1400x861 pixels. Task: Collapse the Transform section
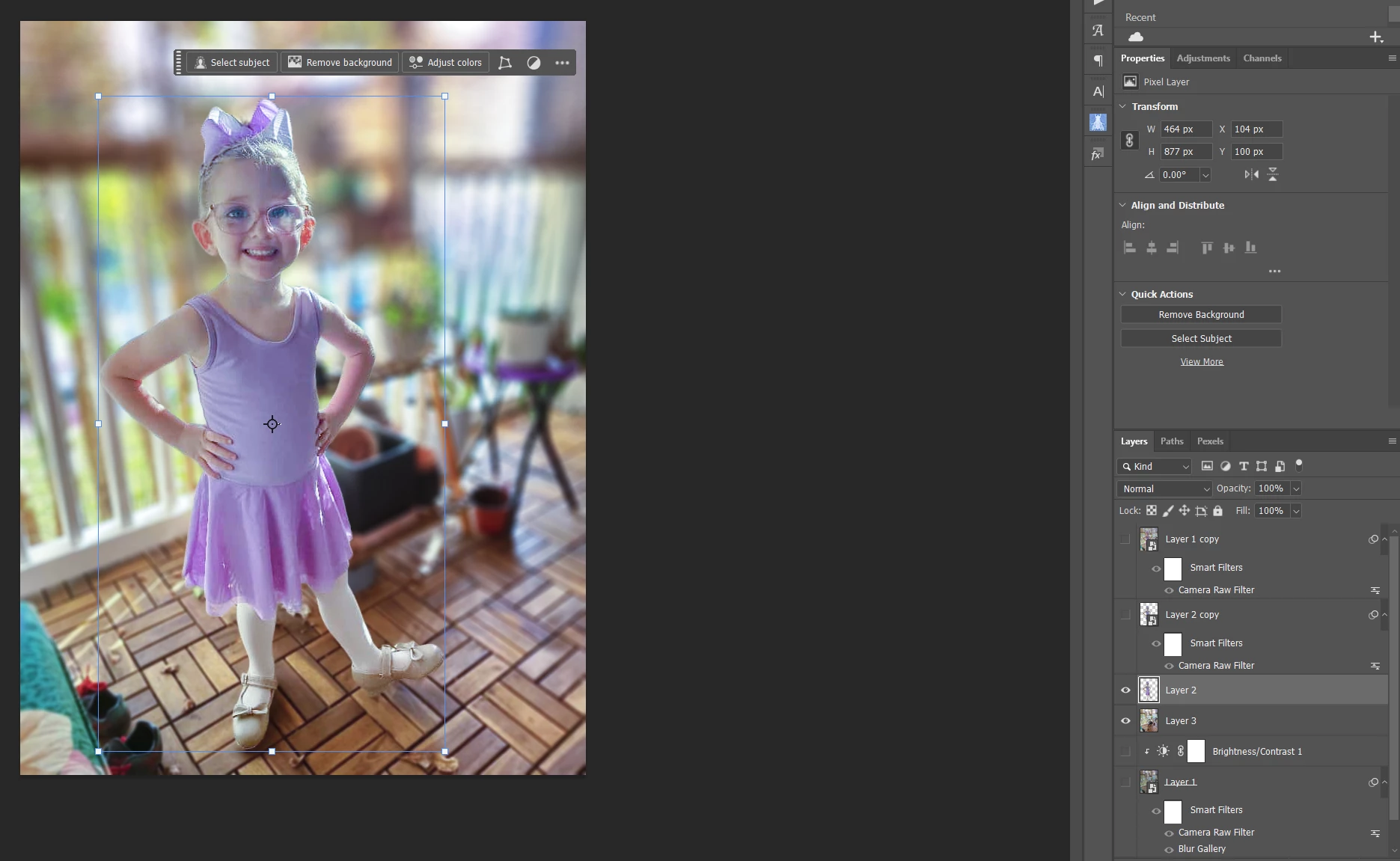click(x=1122, y=106)
